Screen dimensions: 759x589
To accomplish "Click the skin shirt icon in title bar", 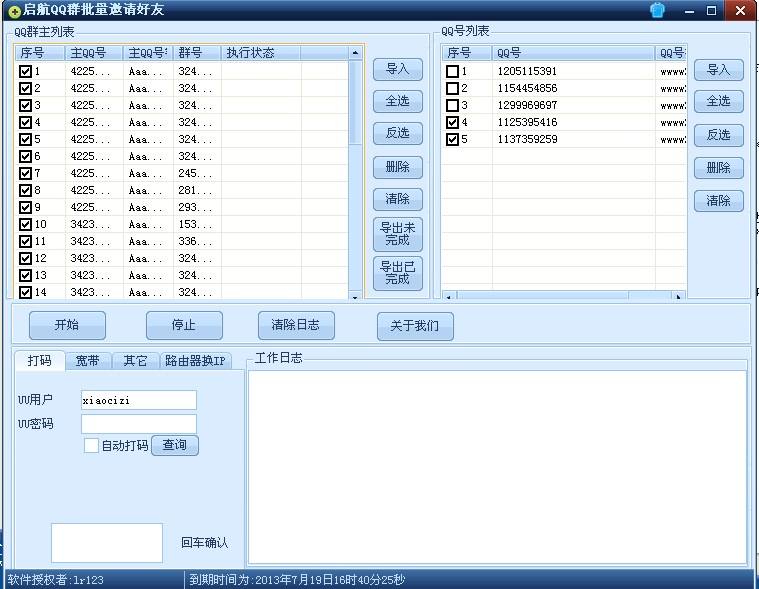I will [657, 10].
